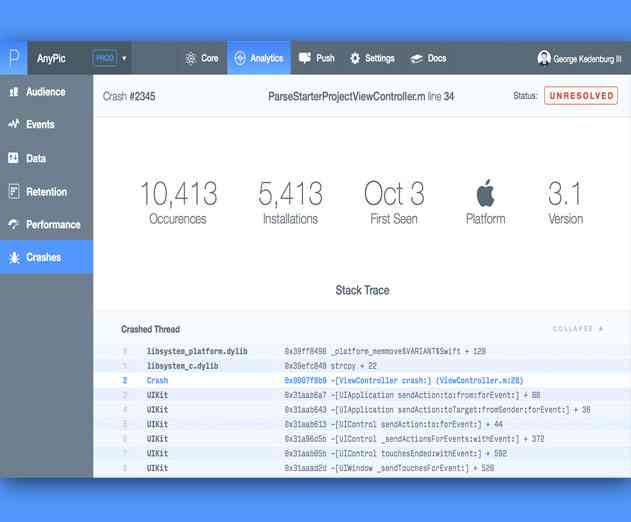The width and height of the screenshot is (631, 522).
Task: Click ParseStarterProjectViewController.m line 34 heading
Action: click(361, 97)
